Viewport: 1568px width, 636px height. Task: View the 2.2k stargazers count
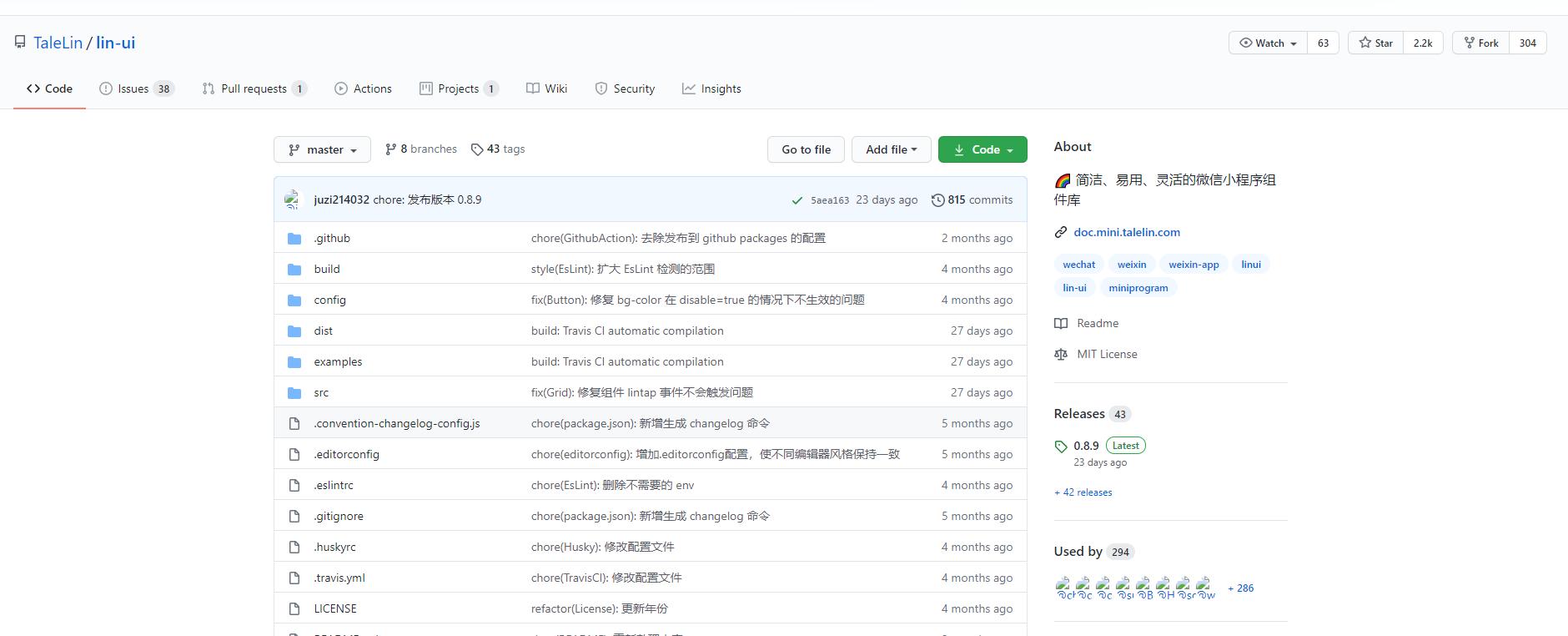1423,43
